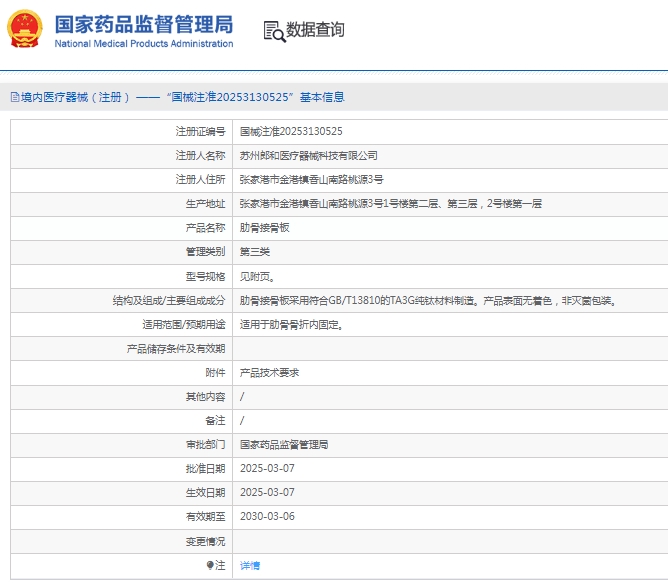Click the 生效日期 label
This screenshot has width=668, height=588.
point(205,493)
